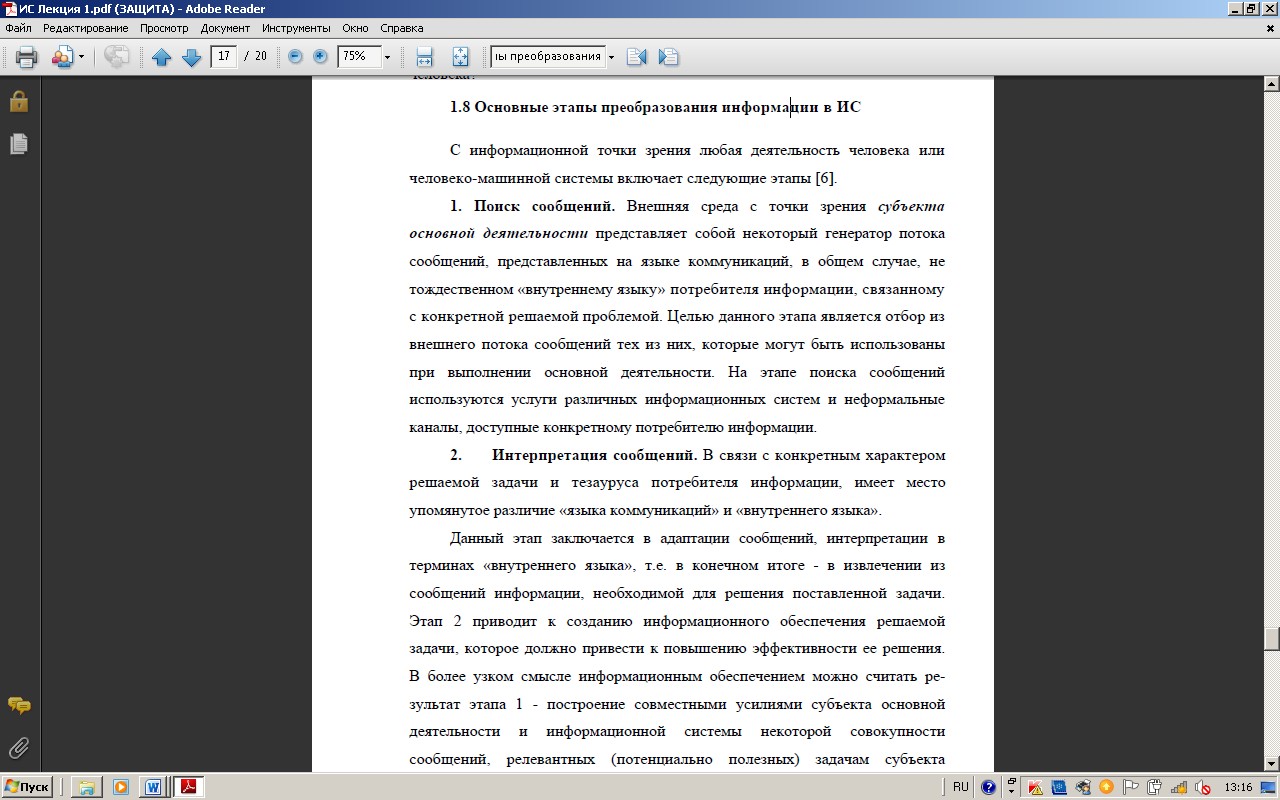The image size is (1280, 800).
Task: Click the bold text '1. Поиск сообщений.'
Action: [x=532, y=207]
